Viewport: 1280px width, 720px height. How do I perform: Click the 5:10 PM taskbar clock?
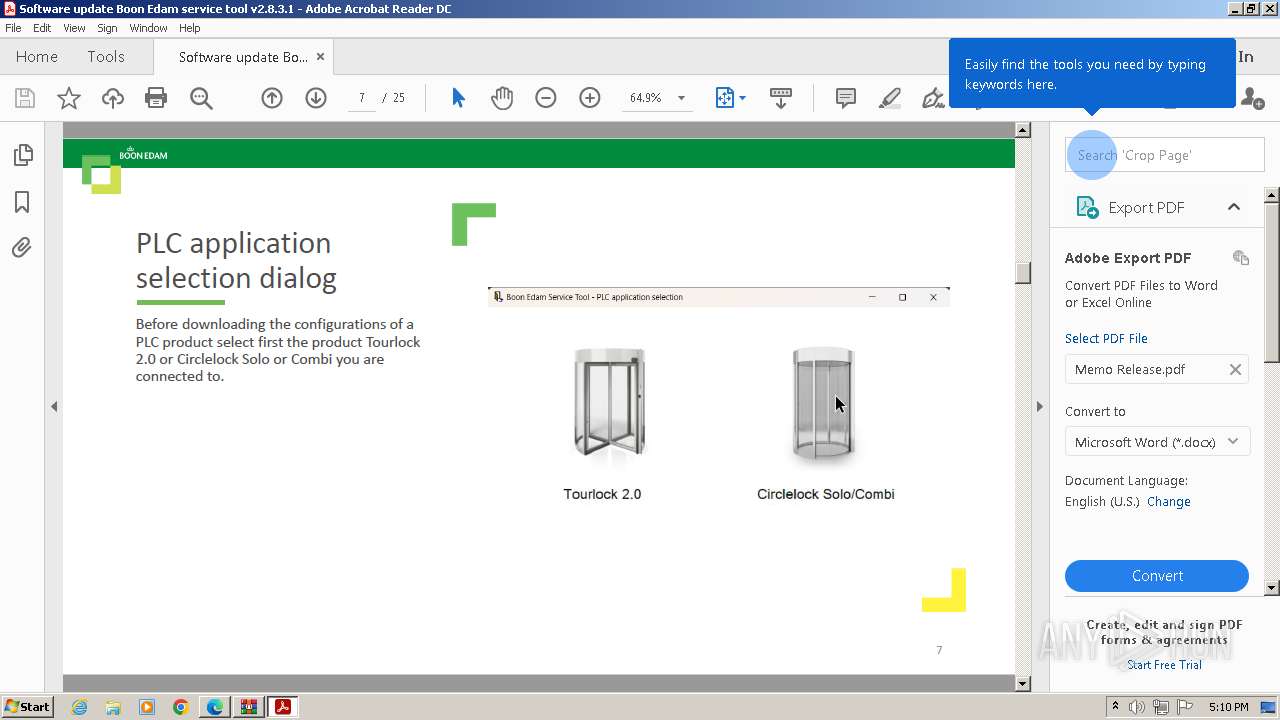point(1228,707)
